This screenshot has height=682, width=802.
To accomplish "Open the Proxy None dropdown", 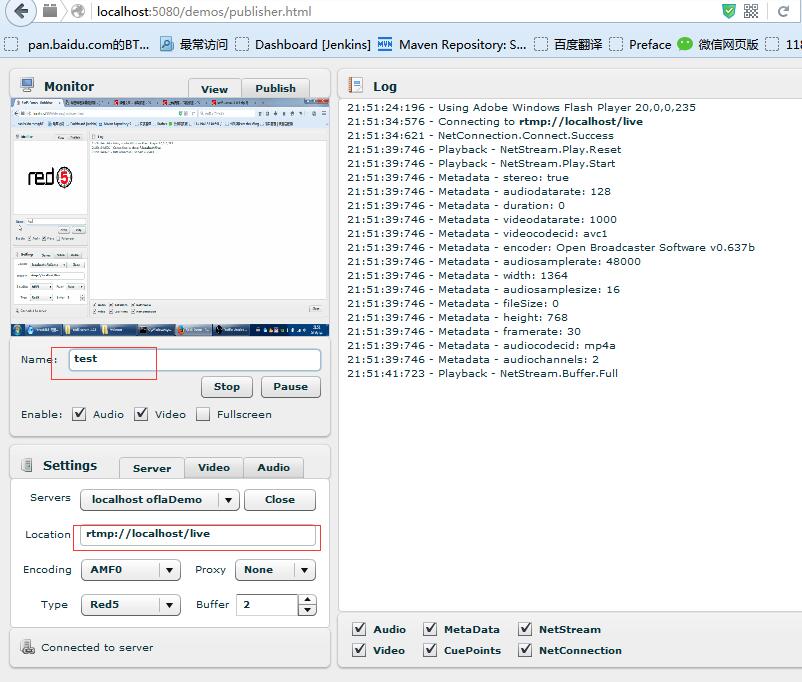I will point(275,569).
